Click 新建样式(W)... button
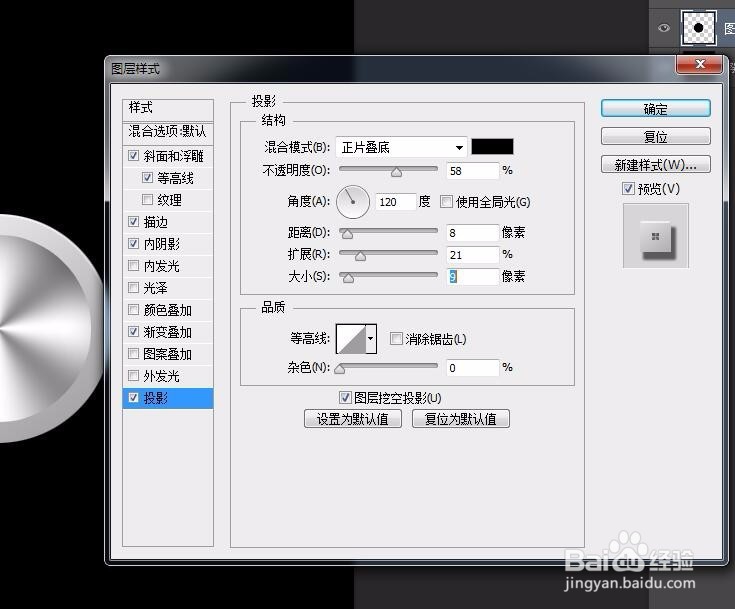This screenshot has height=609, width=735. tap(655, 165)
